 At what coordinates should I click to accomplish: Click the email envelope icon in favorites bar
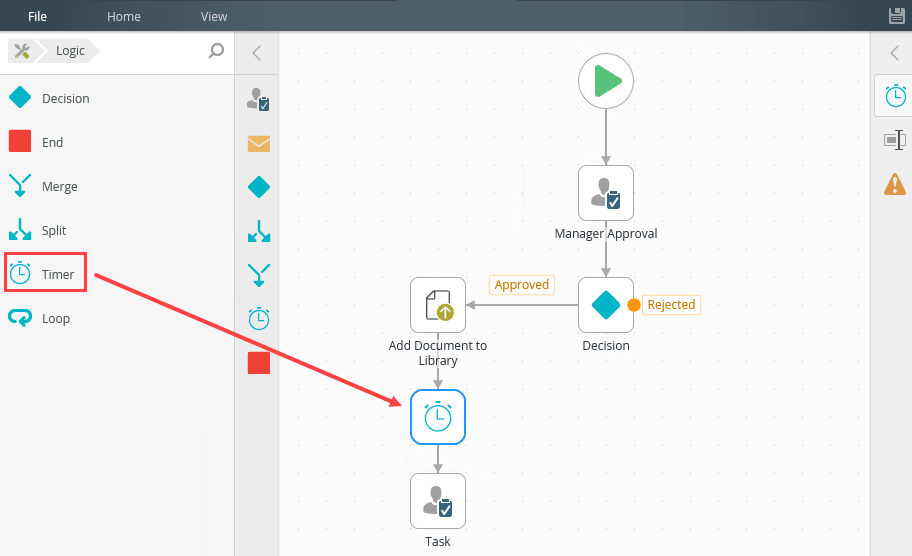click(x=259, y=143)
